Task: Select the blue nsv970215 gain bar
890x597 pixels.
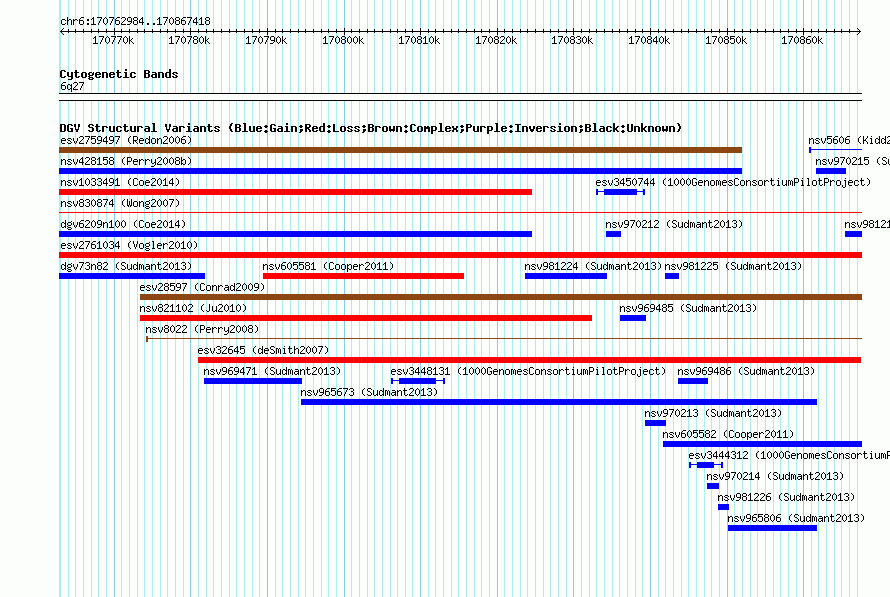Action: tap(831, 171)
